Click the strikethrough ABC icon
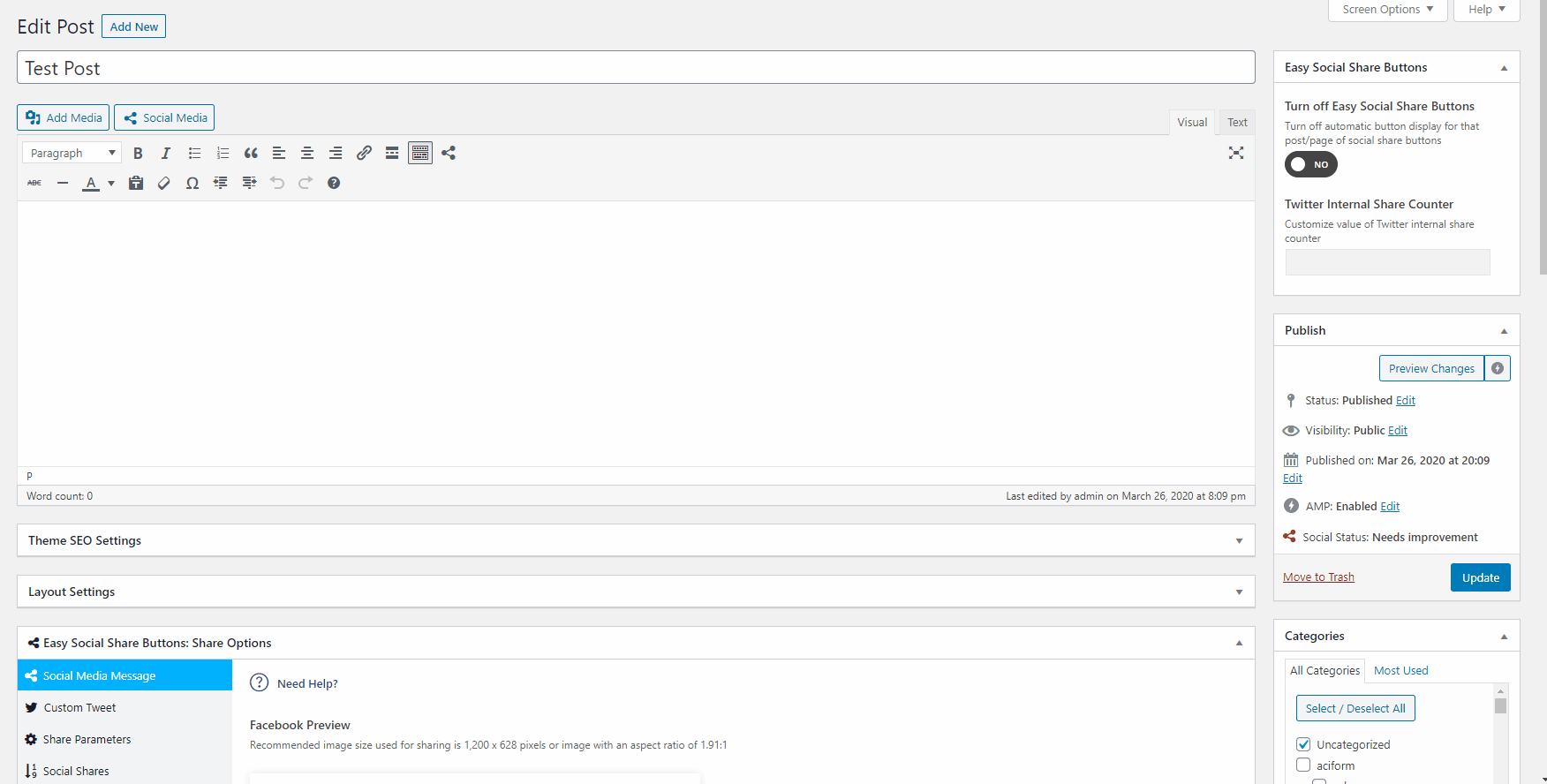 34,184
